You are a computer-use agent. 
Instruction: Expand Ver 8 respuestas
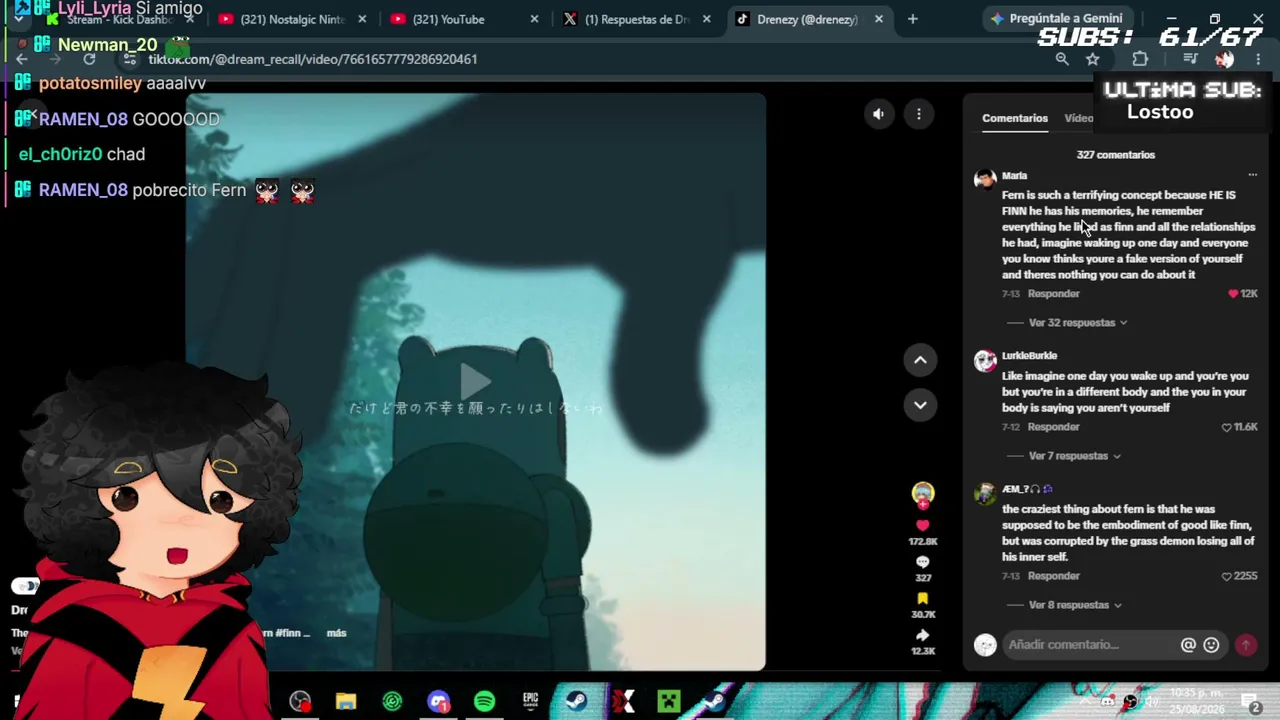(x=1075, y=605)
